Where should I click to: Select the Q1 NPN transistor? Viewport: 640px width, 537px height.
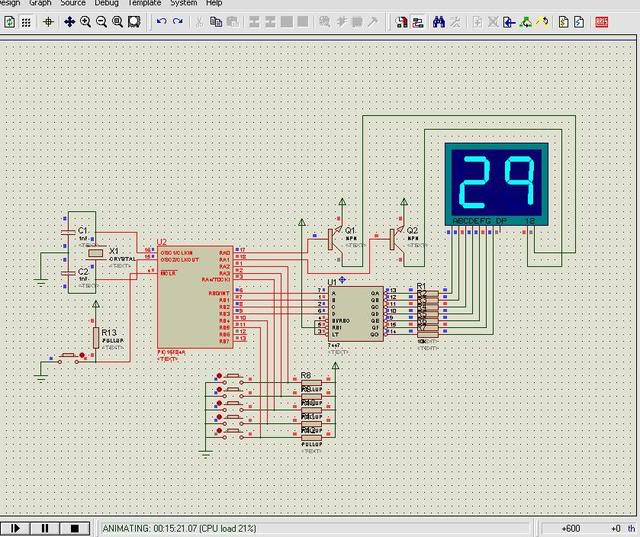(x=334, y=238)
